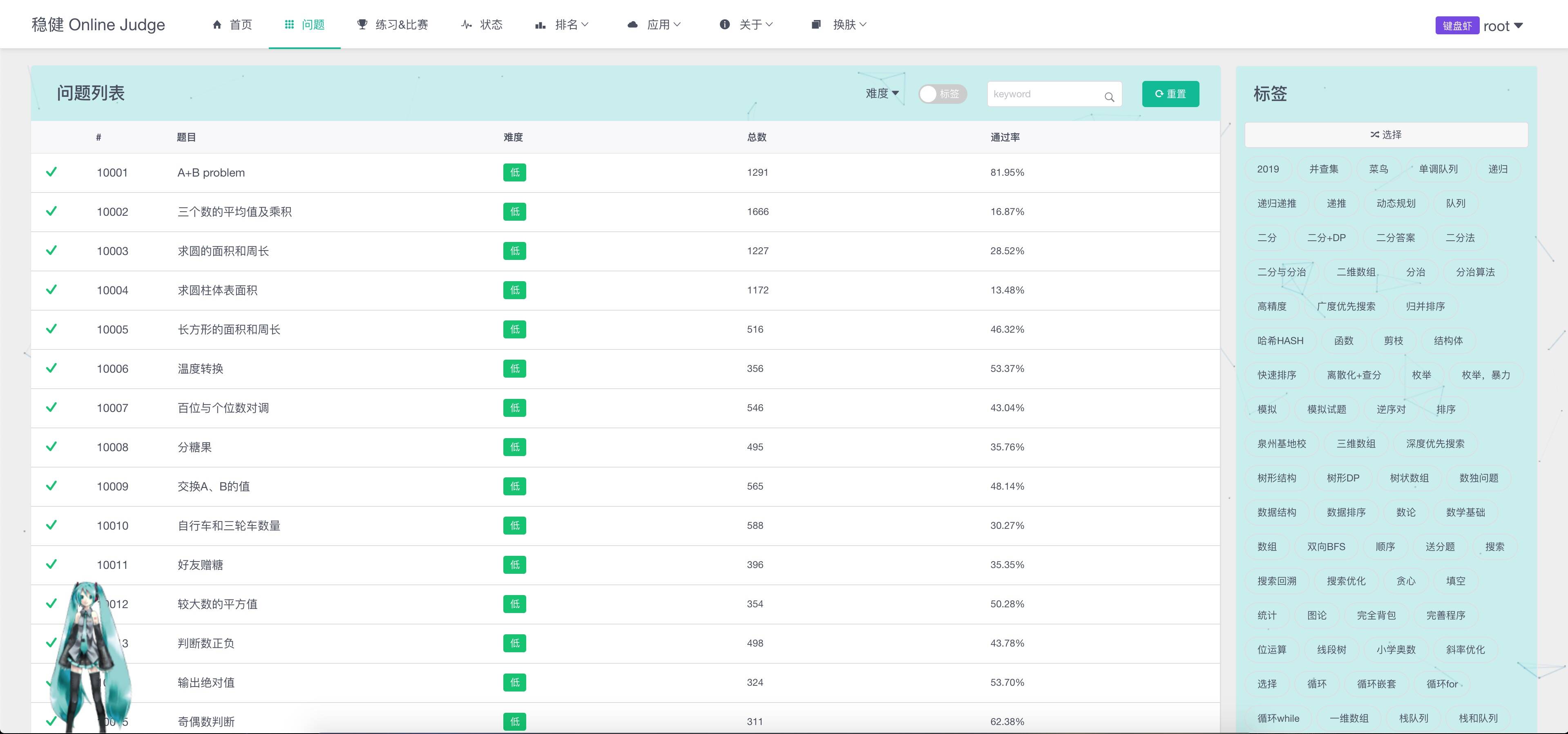
Task: Click the bar chart icon for 排名
Action: [540, 25]
